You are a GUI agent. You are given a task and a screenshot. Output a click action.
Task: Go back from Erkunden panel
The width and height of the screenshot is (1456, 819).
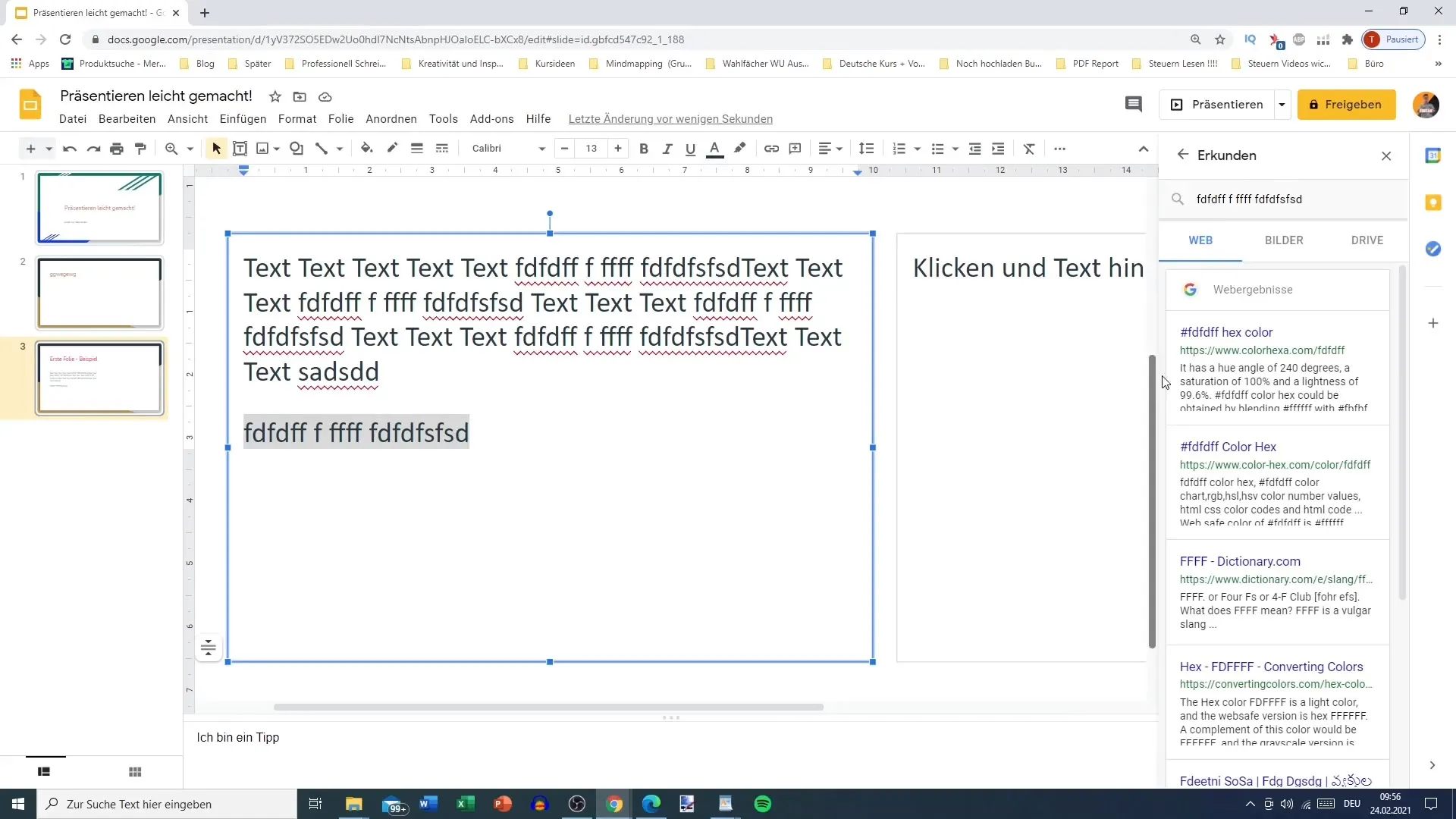(1182, 155)
